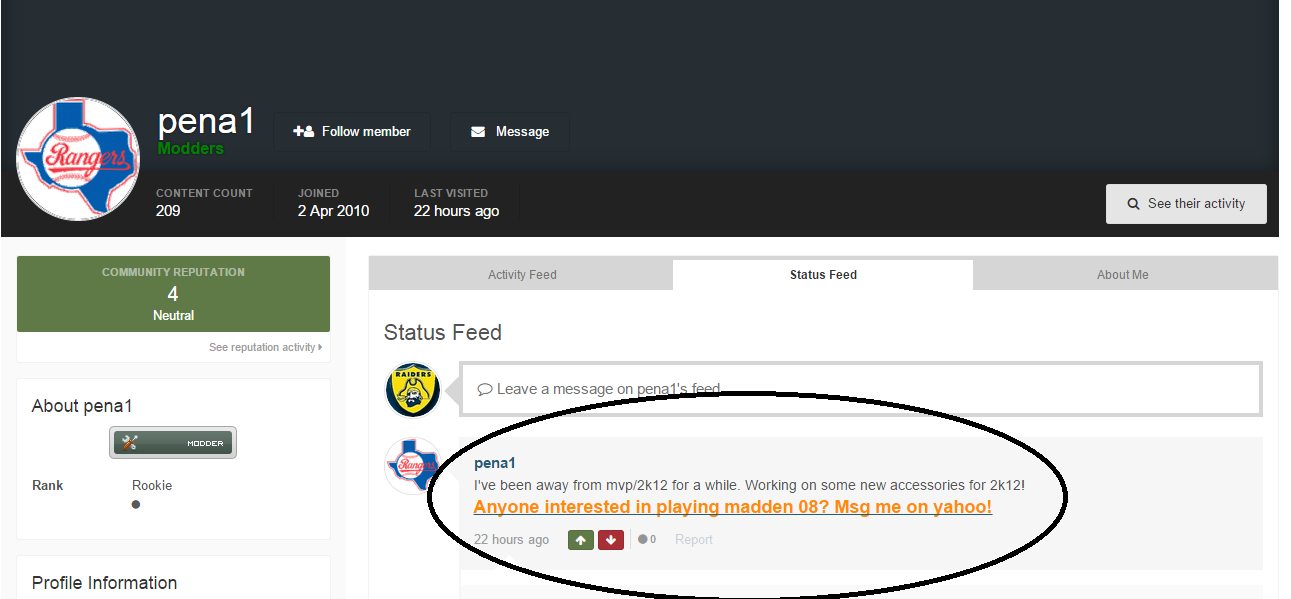Report pena1's status update
This screenshot has width=1291, height=599.
694,540
